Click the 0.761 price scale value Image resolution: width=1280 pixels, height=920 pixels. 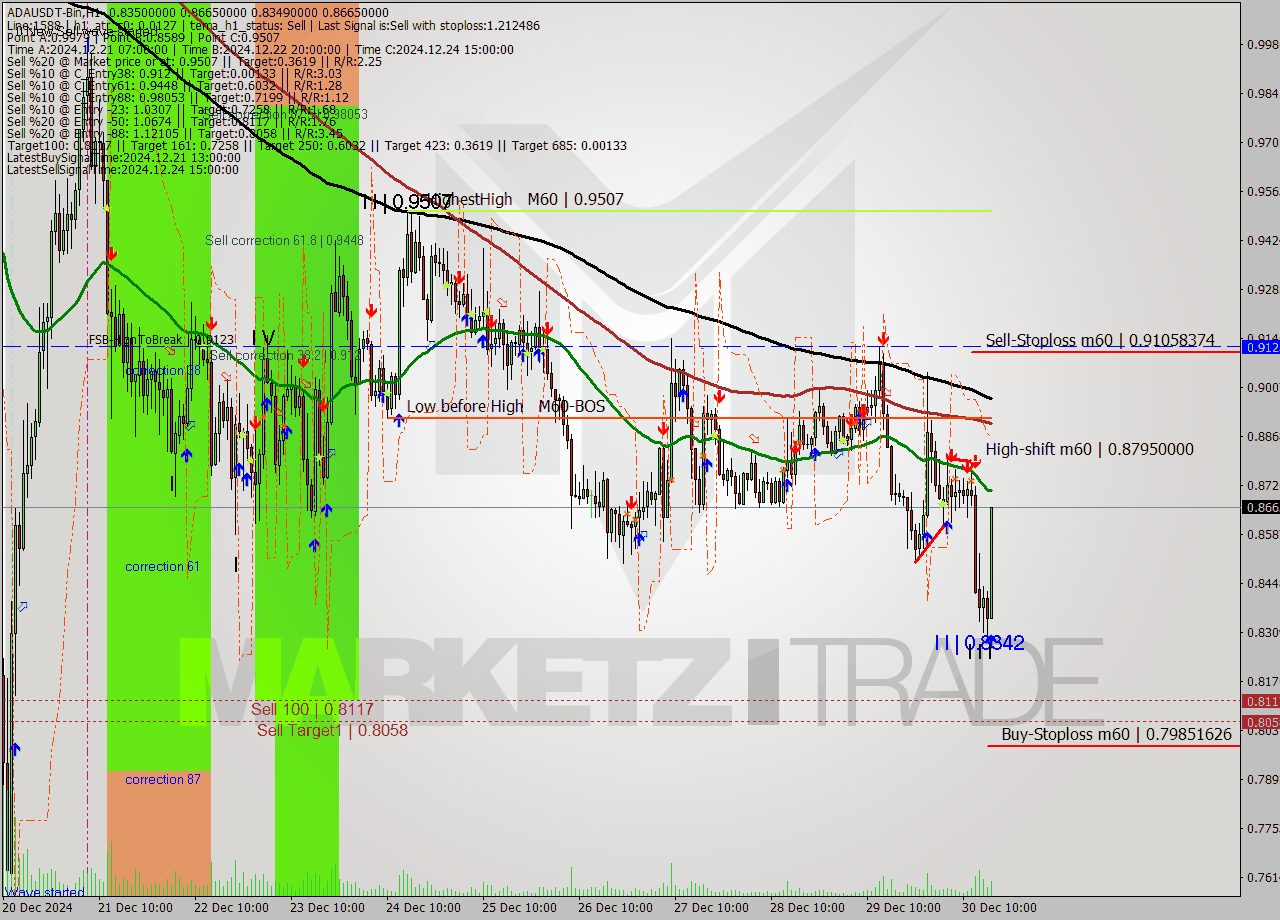click(x=1262, y=878)
